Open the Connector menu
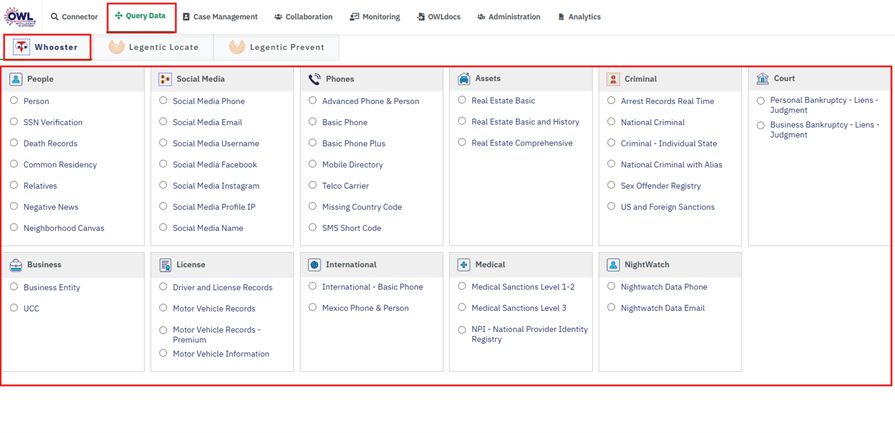Image resolution: width=895 pixels, height=433 pixels. tap(74, 17)
